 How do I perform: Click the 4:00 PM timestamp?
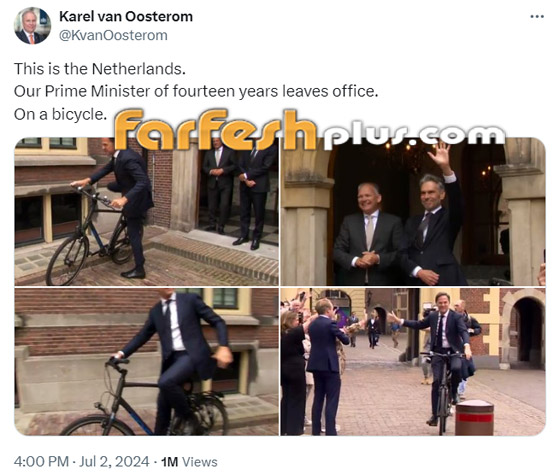(x=41, y=461)
